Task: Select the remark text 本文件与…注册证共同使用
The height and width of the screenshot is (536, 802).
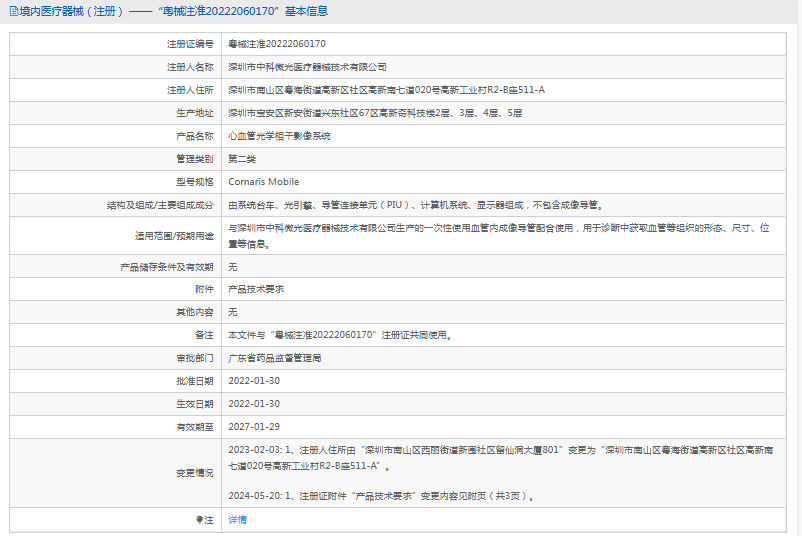Action: point(340,335)
